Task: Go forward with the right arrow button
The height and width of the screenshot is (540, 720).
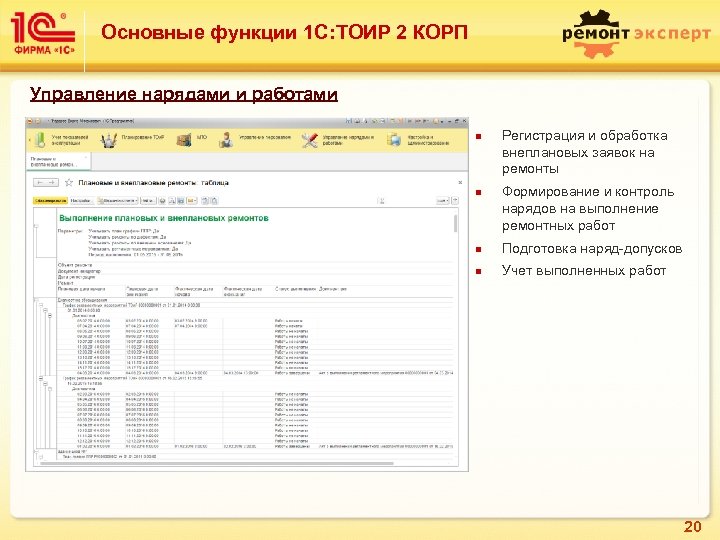Action: coord(52,183)
